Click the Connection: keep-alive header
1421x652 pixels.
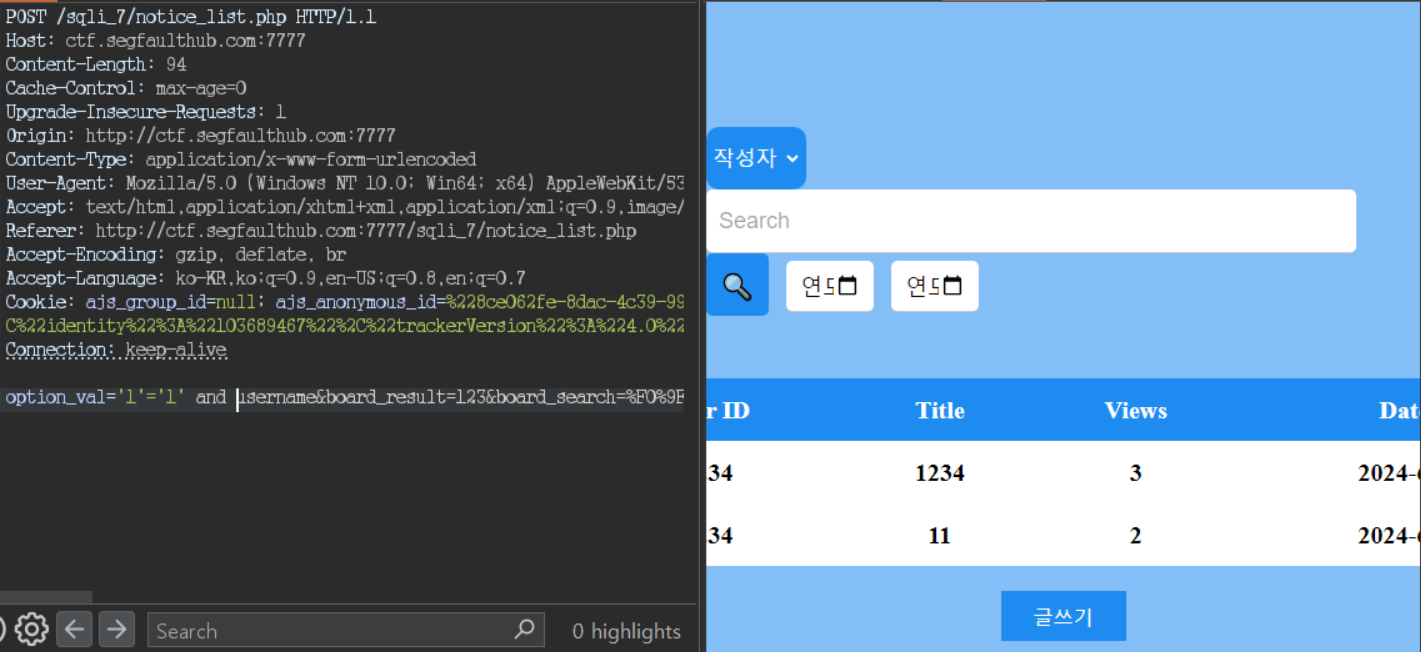tap(116, 350)
